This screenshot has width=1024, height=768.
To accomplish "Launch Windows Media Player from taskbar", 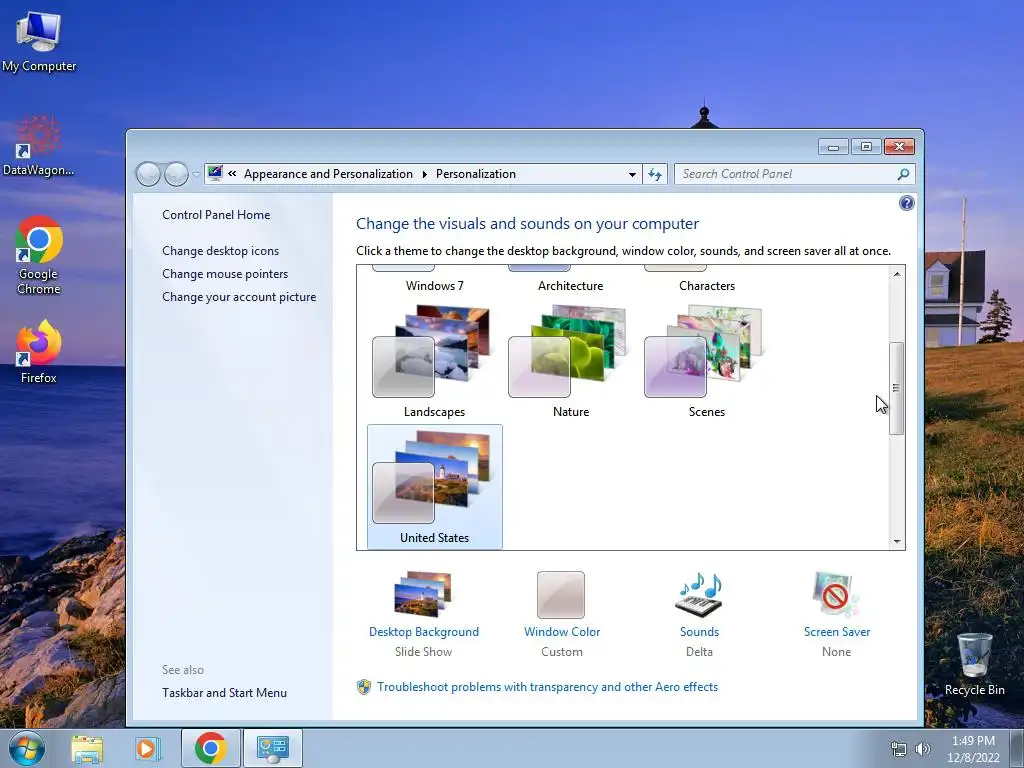I will click(x=148, y=748).
